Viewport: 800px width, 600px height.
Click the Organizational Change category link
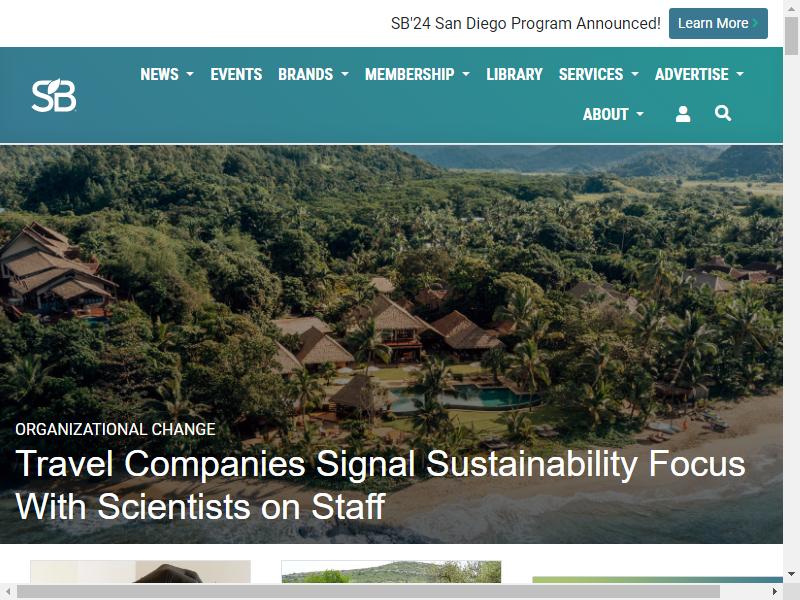pos(115,429)
